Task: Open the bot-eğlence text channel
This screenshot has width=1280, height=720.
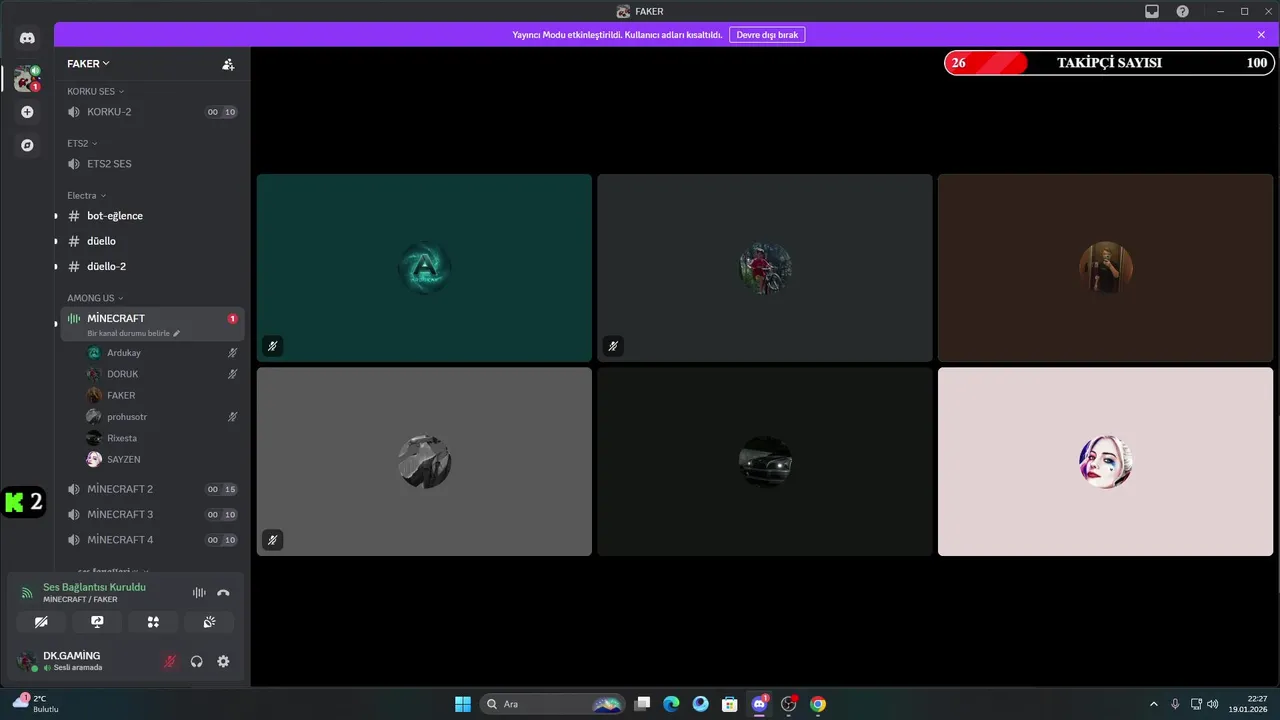Action: (152, 216)
